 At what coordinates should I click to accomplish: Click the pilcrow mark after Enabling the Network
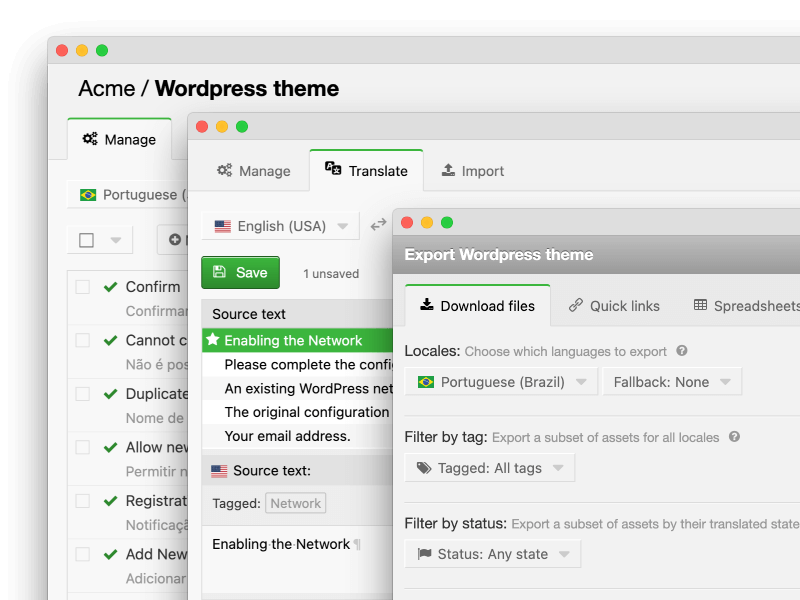tap(357, 545)
